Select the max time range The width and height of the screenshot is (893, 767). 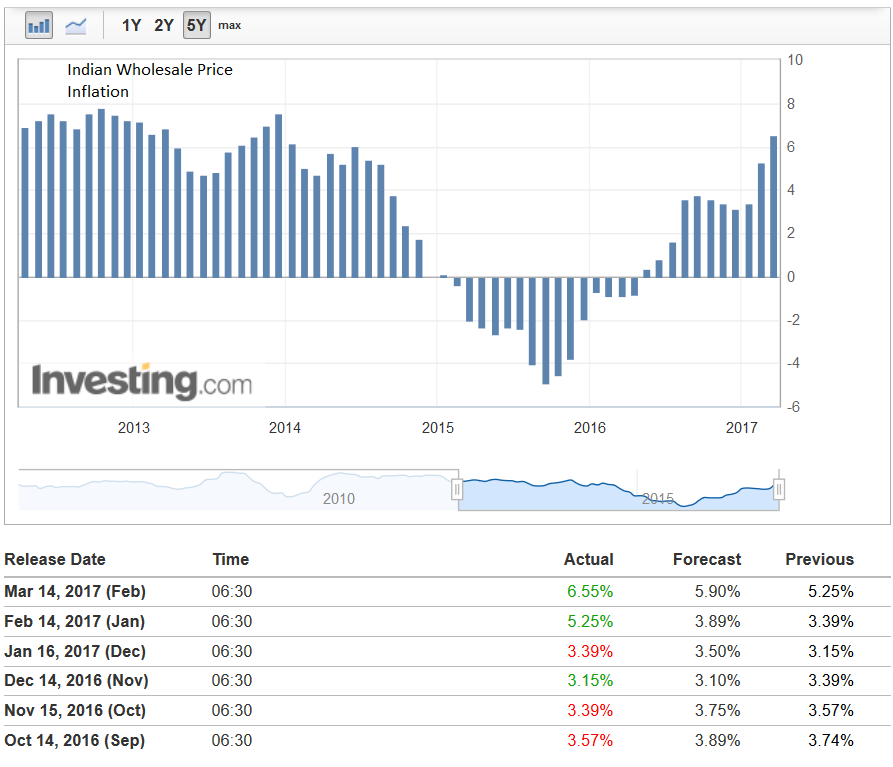tap(229, 26)
